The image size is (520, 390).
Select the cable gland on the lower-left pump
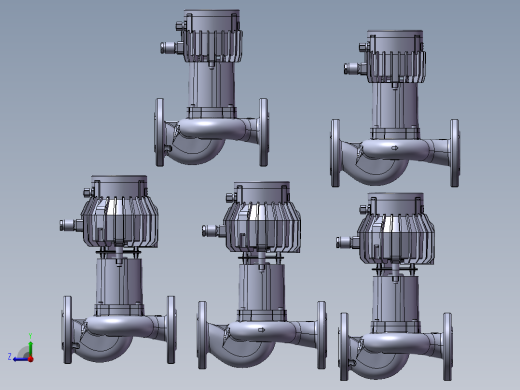click(71, 225)
